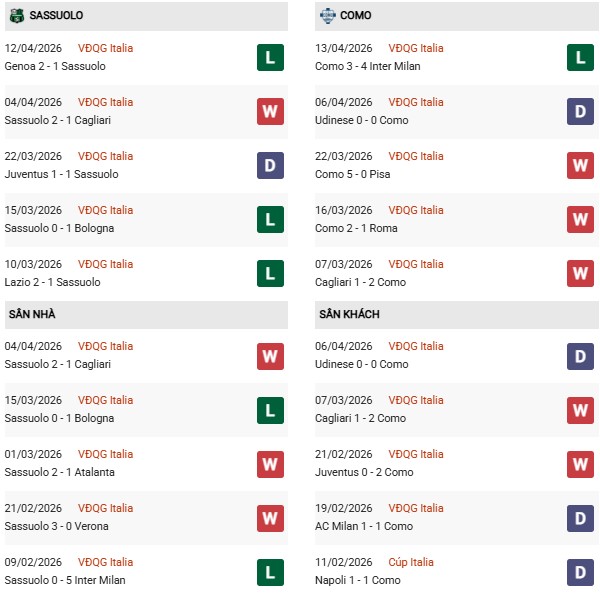Viewport: 600px width, 593px height.
Task: Open VĐQG Italia link for AC Milan match
Action: 417,508
